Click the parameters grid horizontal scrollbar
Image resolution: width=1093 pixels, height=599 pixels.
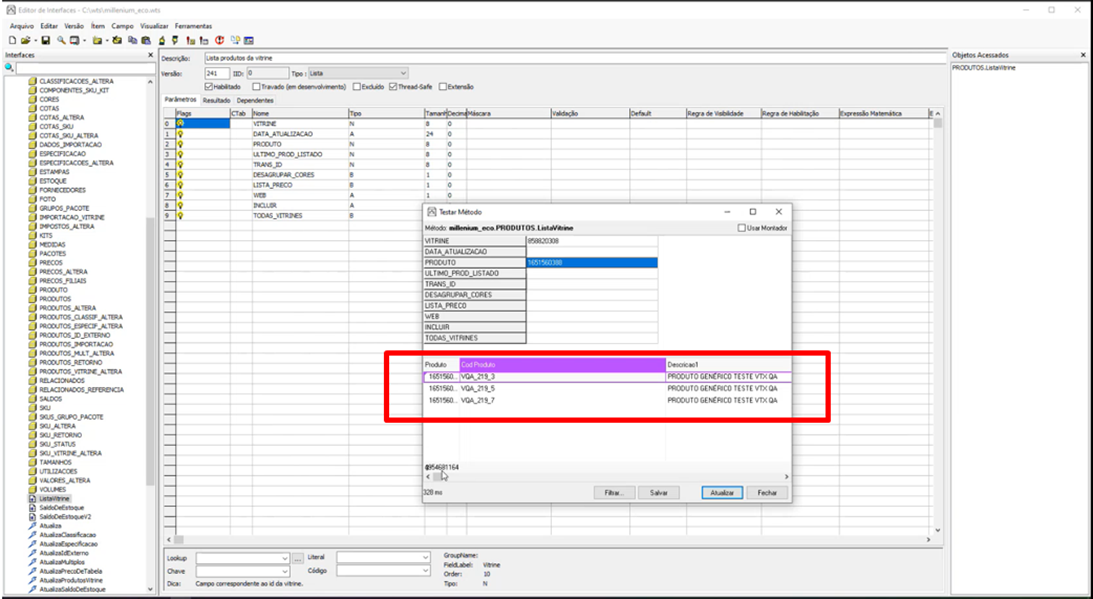548,540
